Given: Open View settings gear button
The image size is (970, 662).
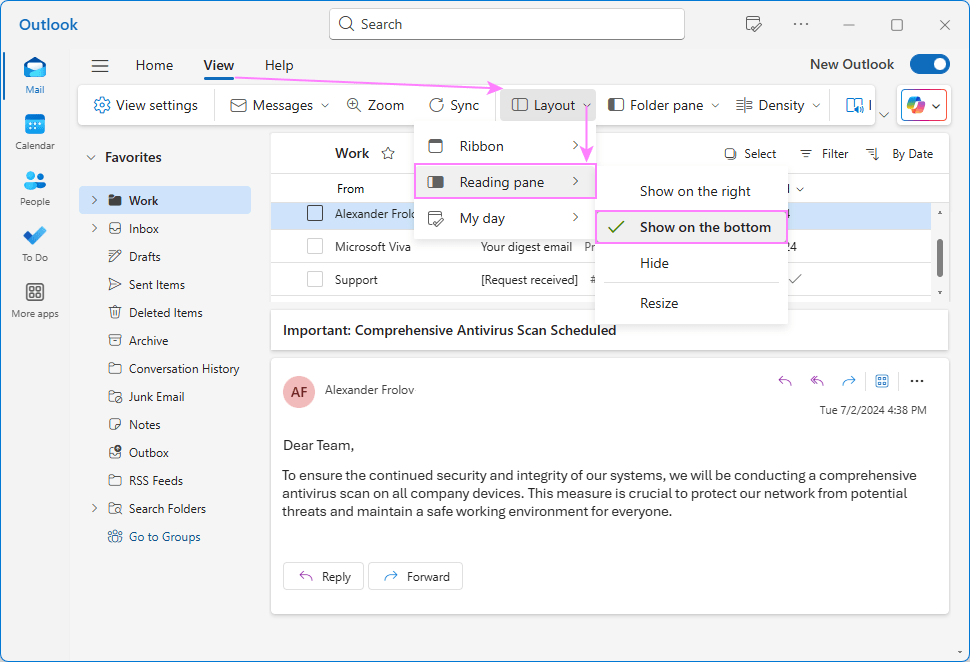Looking at the screenshot, I should [x=145, y=105].
